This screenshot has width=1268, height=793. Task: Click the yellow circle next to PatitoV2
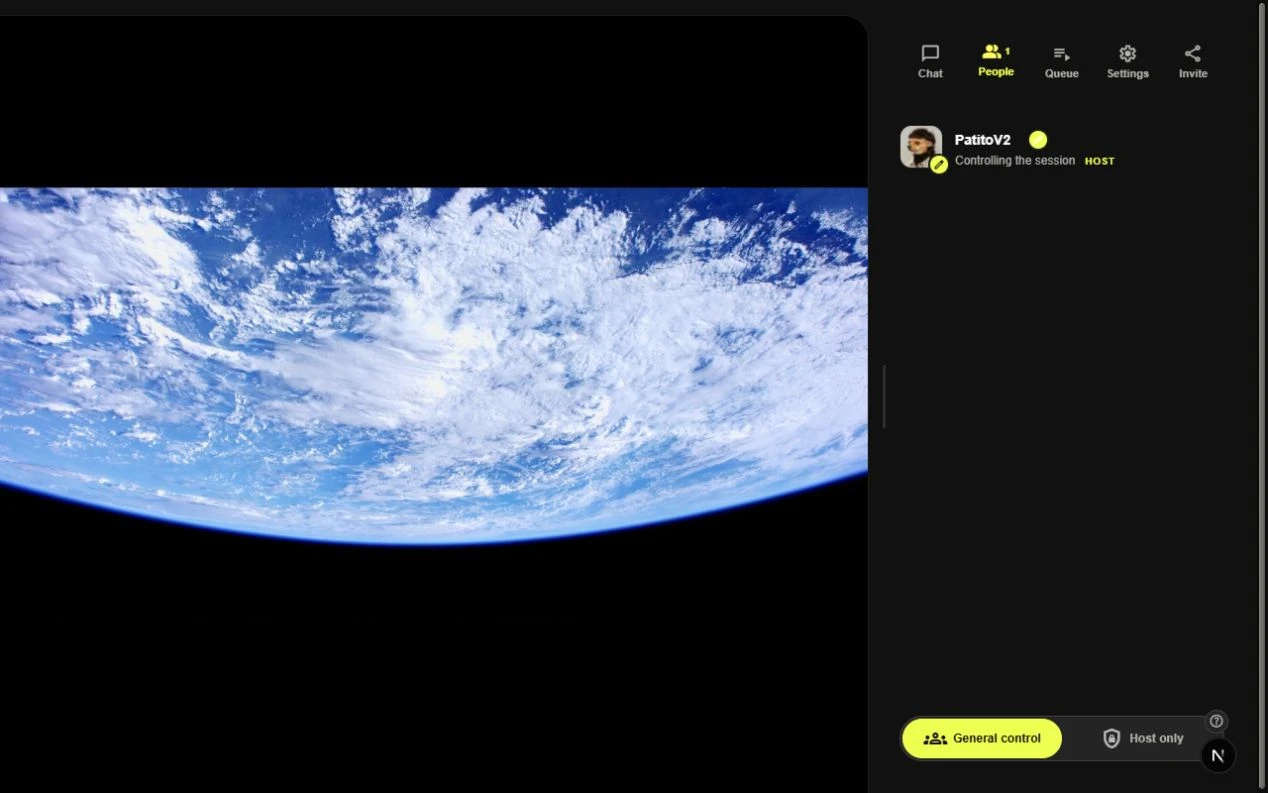tap(1038, 140)
